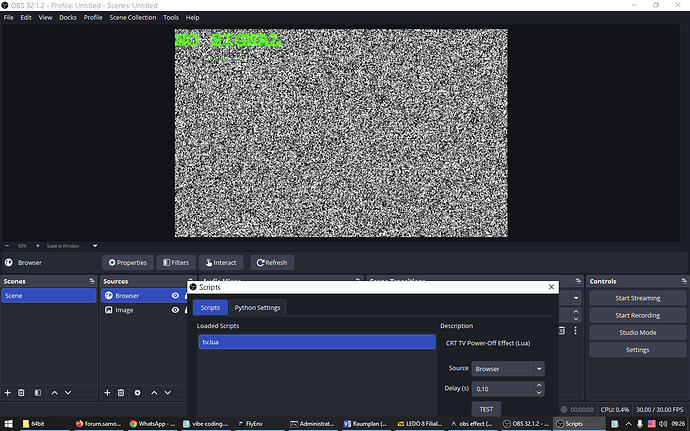Click the Image source picture icon

[109, 310]
